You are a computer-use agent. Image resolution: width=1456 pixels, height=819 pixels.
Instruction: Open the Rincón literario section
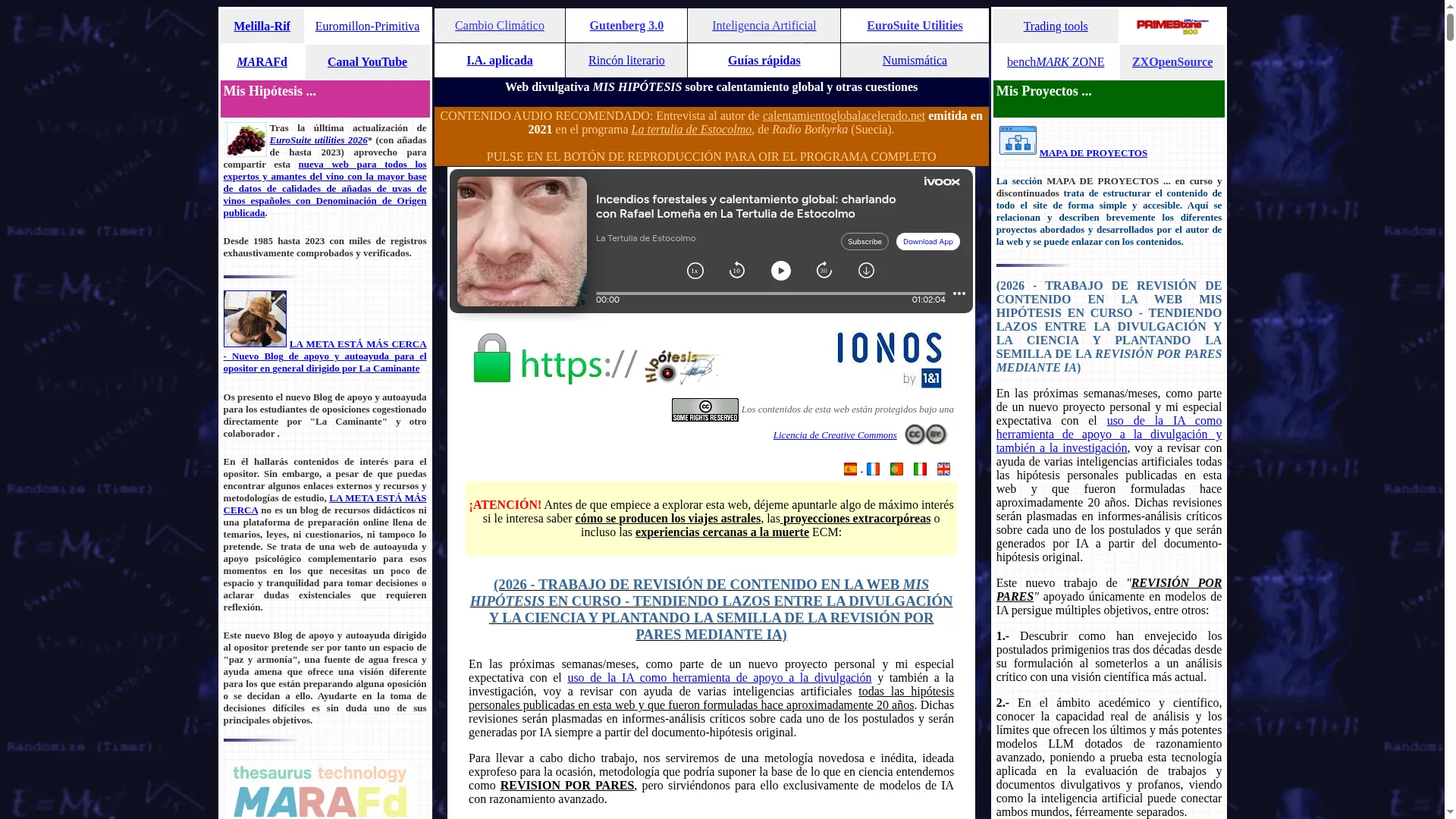point(626,60)
